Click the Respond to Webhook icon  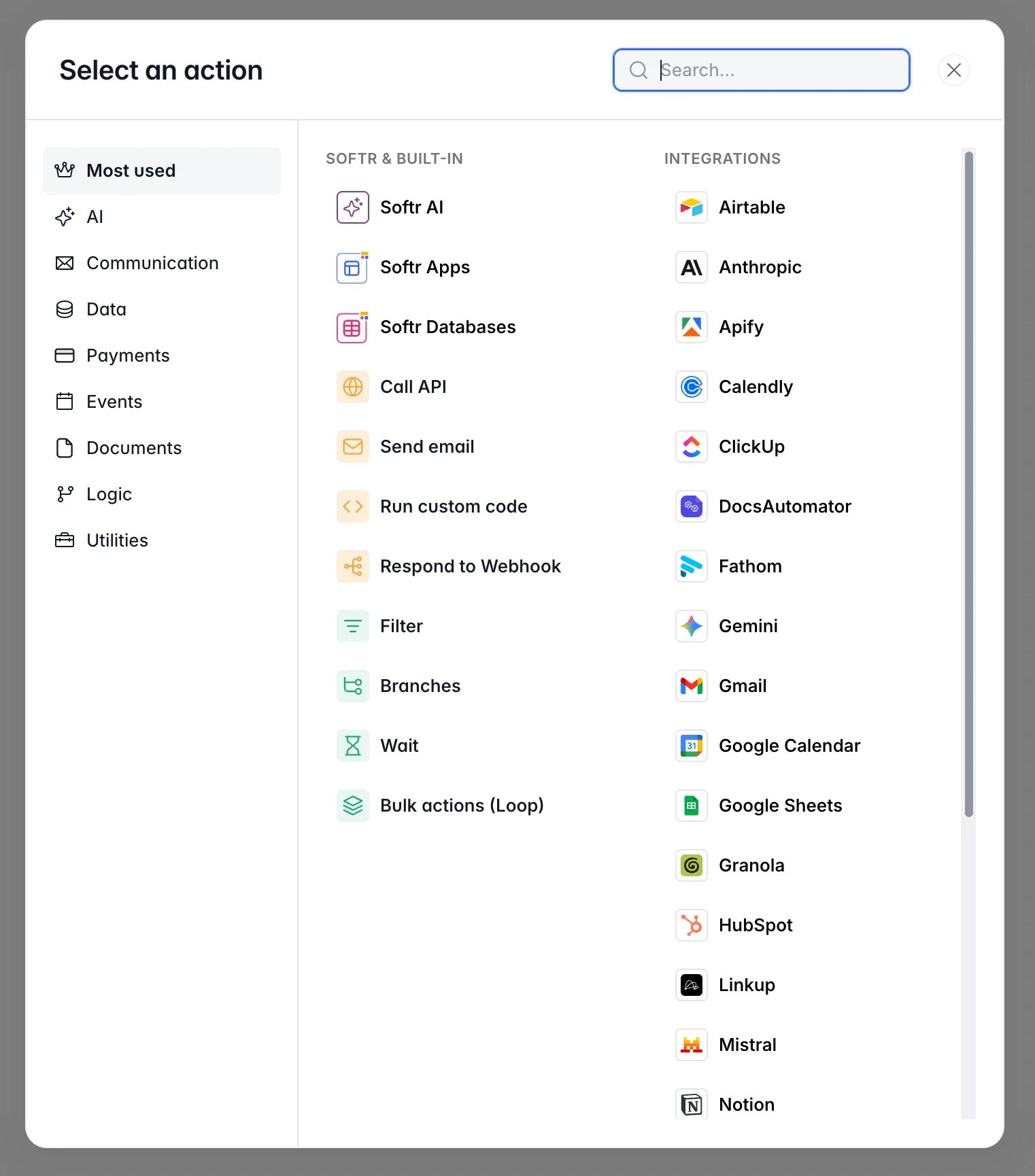tap(352, 566)
